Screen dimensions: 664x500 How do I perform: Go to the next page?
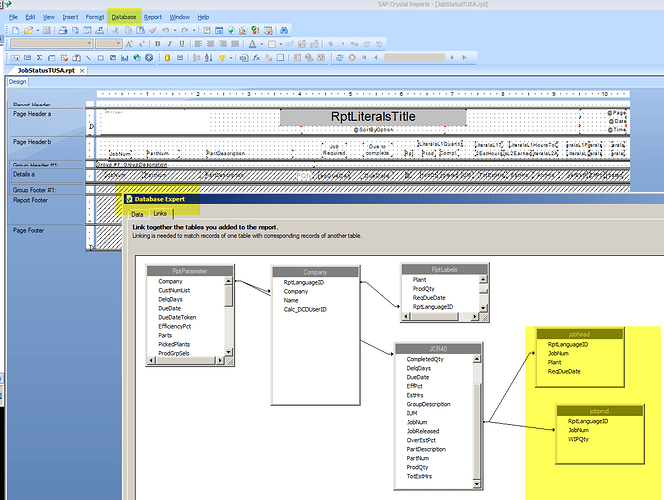[452, 58]
